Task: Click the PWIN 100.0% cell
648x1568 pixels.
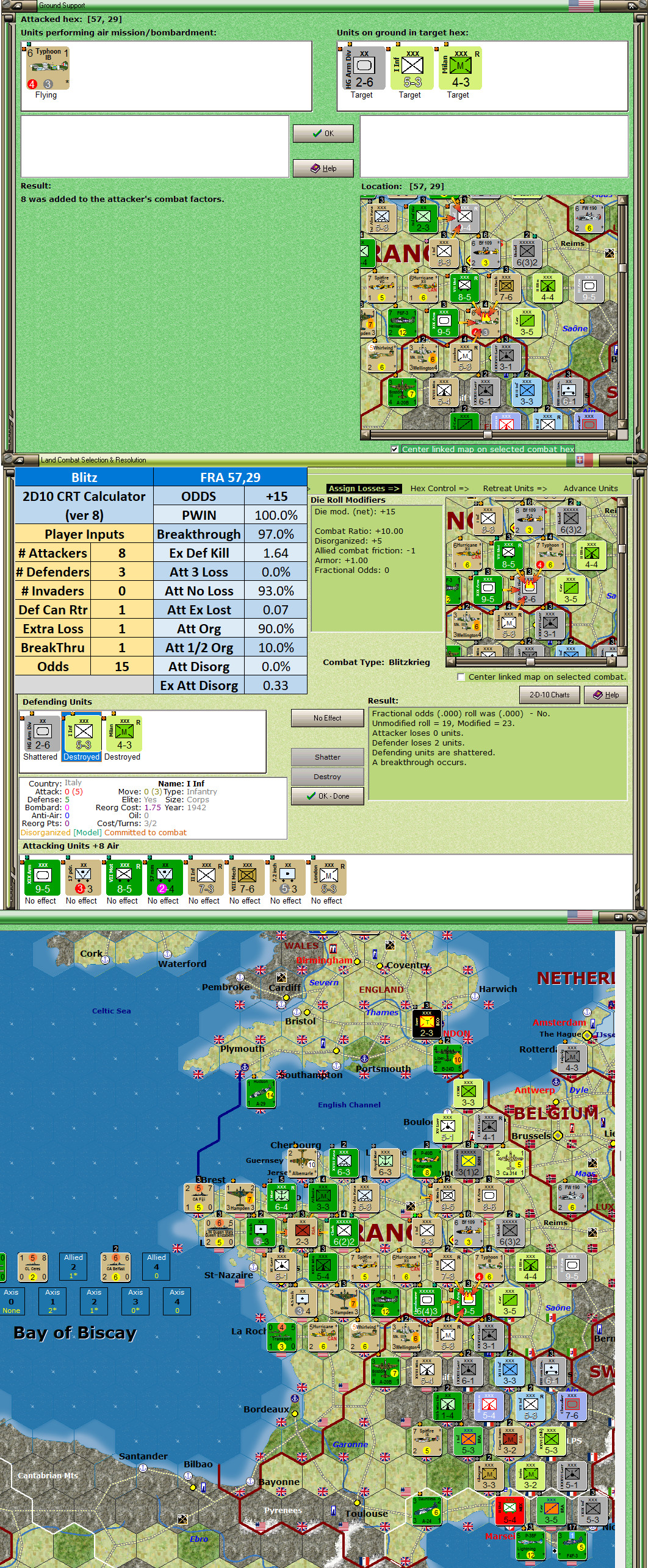Action: (276, 516)
